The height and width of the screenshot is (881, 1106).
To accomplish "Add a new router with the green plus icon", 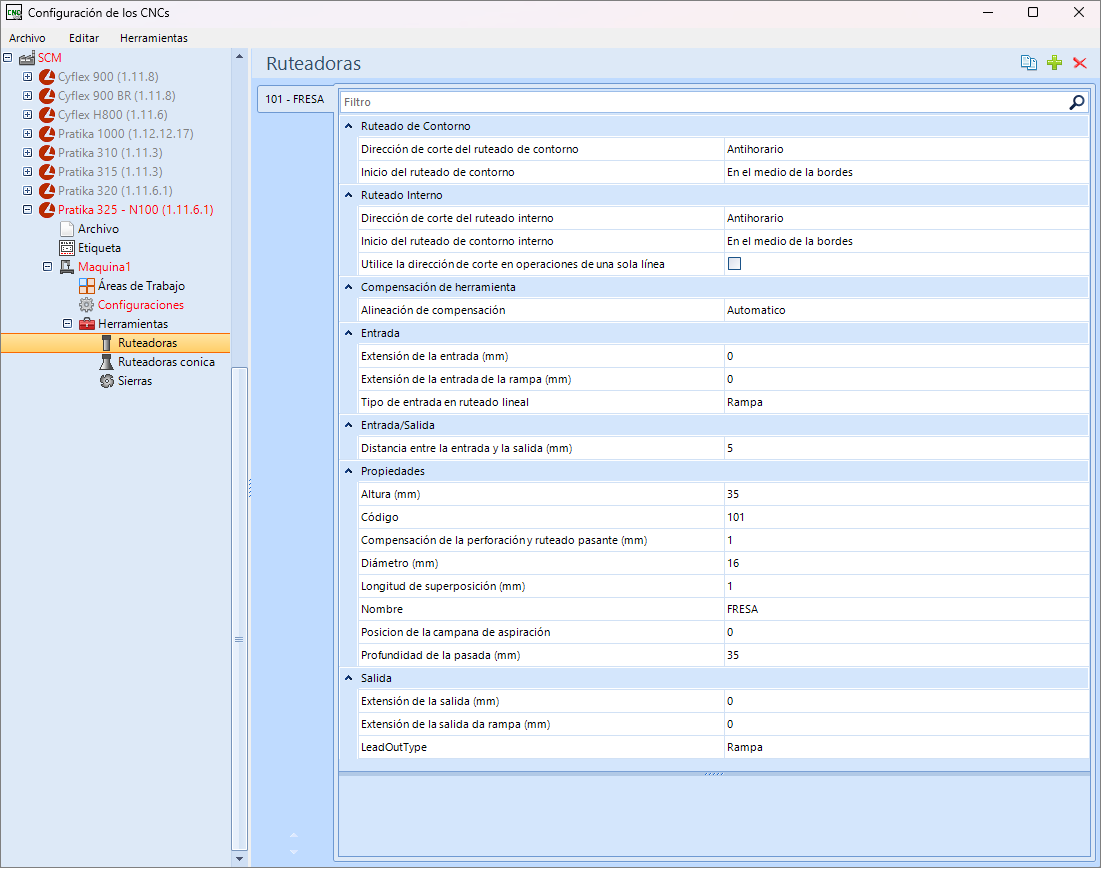I will [1055, 63].
